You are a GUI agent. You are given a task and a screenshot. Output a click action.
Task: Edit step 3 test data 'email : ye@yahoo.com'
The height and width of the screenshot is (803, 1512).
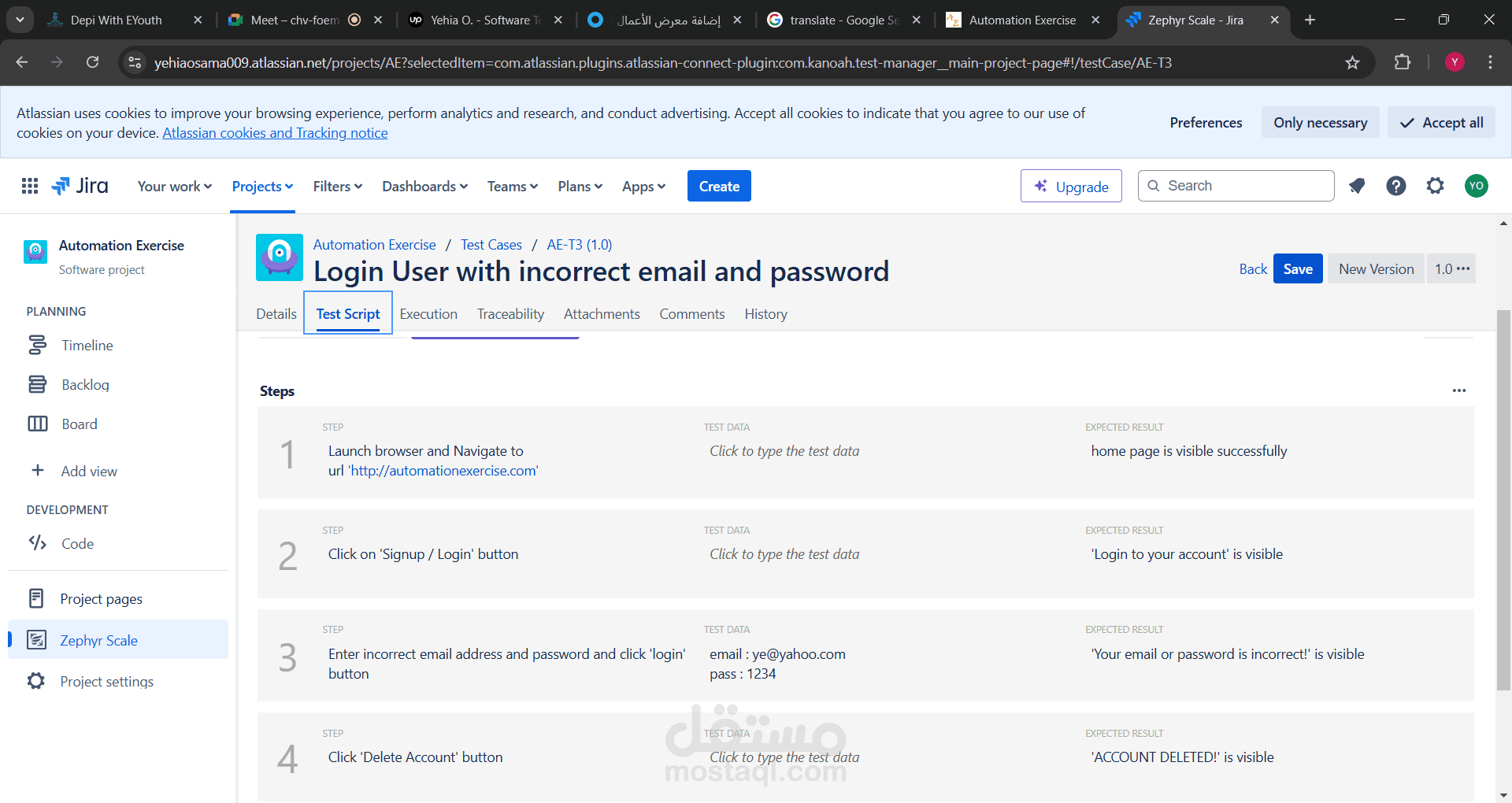[x=777, y=654]
